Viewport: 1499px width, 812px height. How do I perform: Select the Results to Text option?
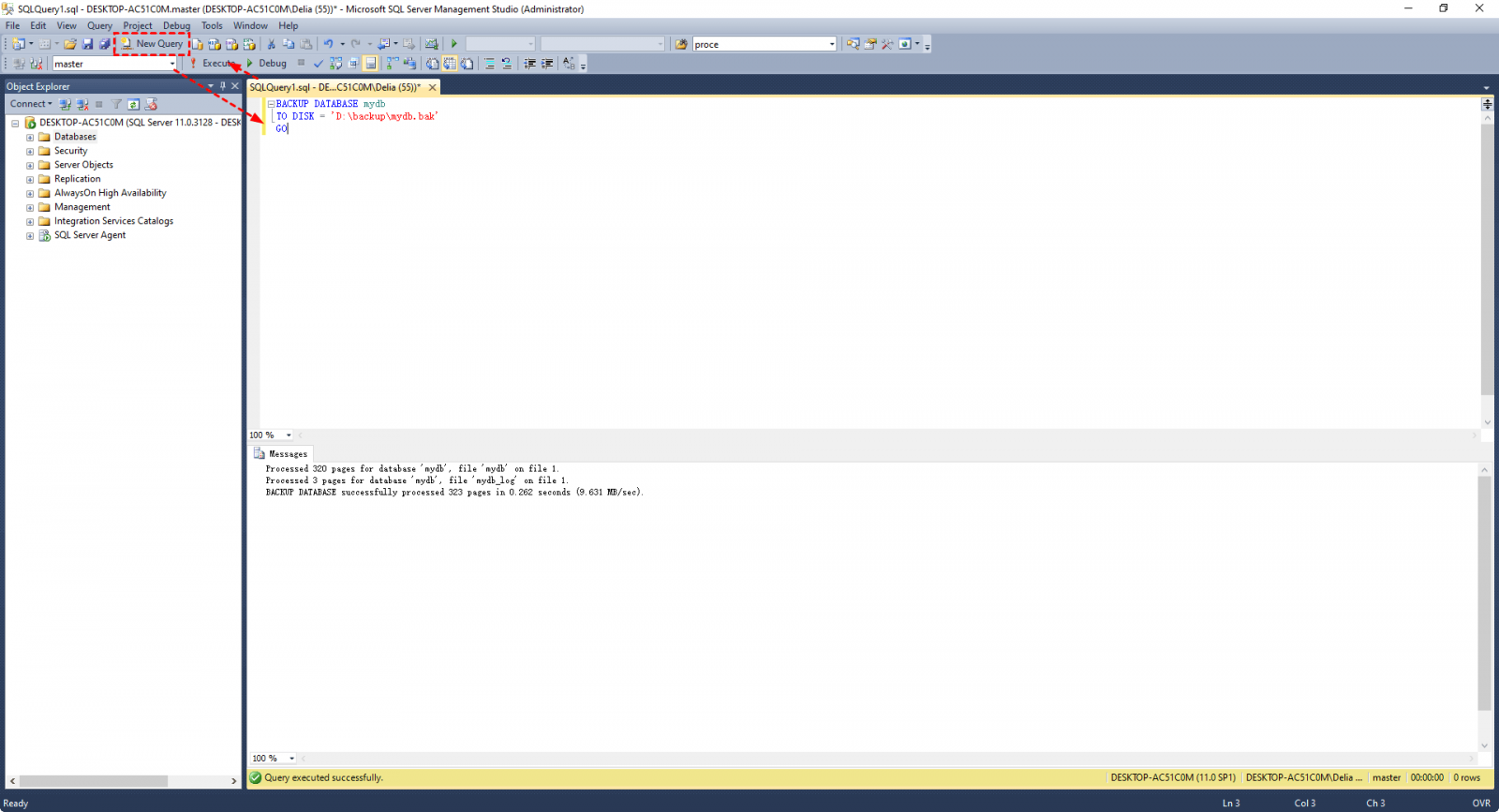coord(432,64)
